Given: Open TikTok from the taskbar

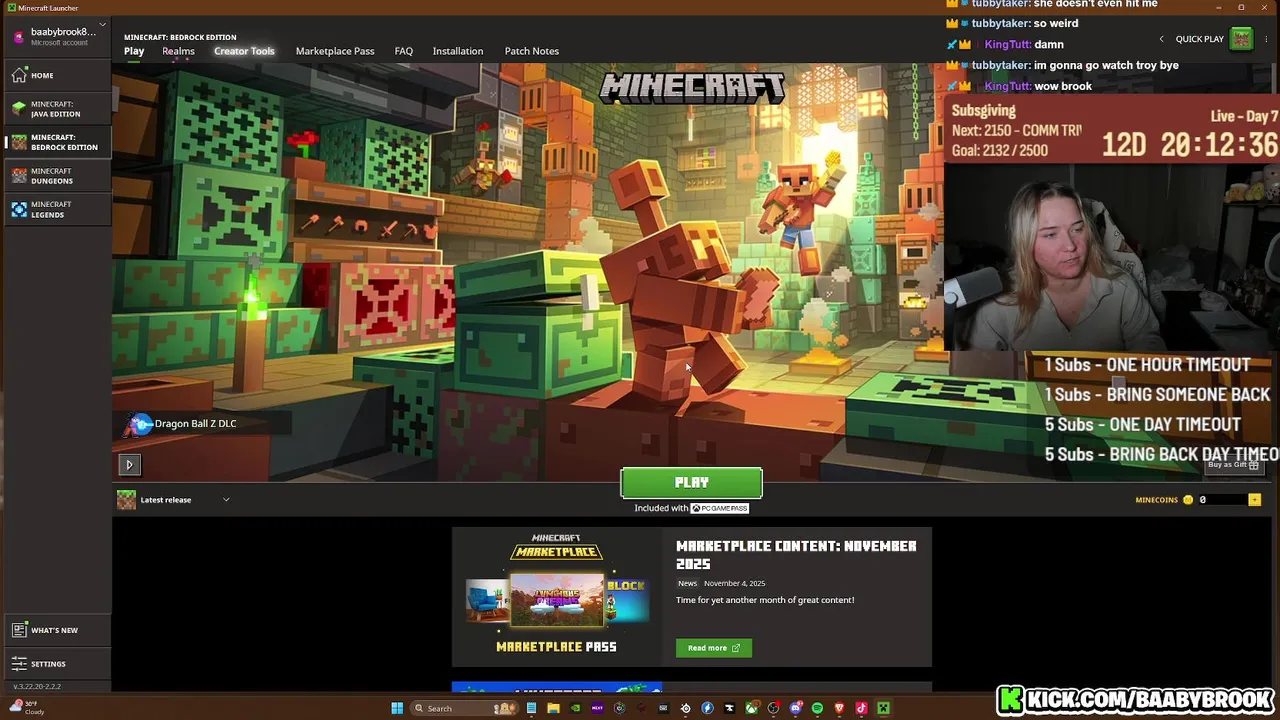Looking at the screenshot, I should tap(861, 708).
